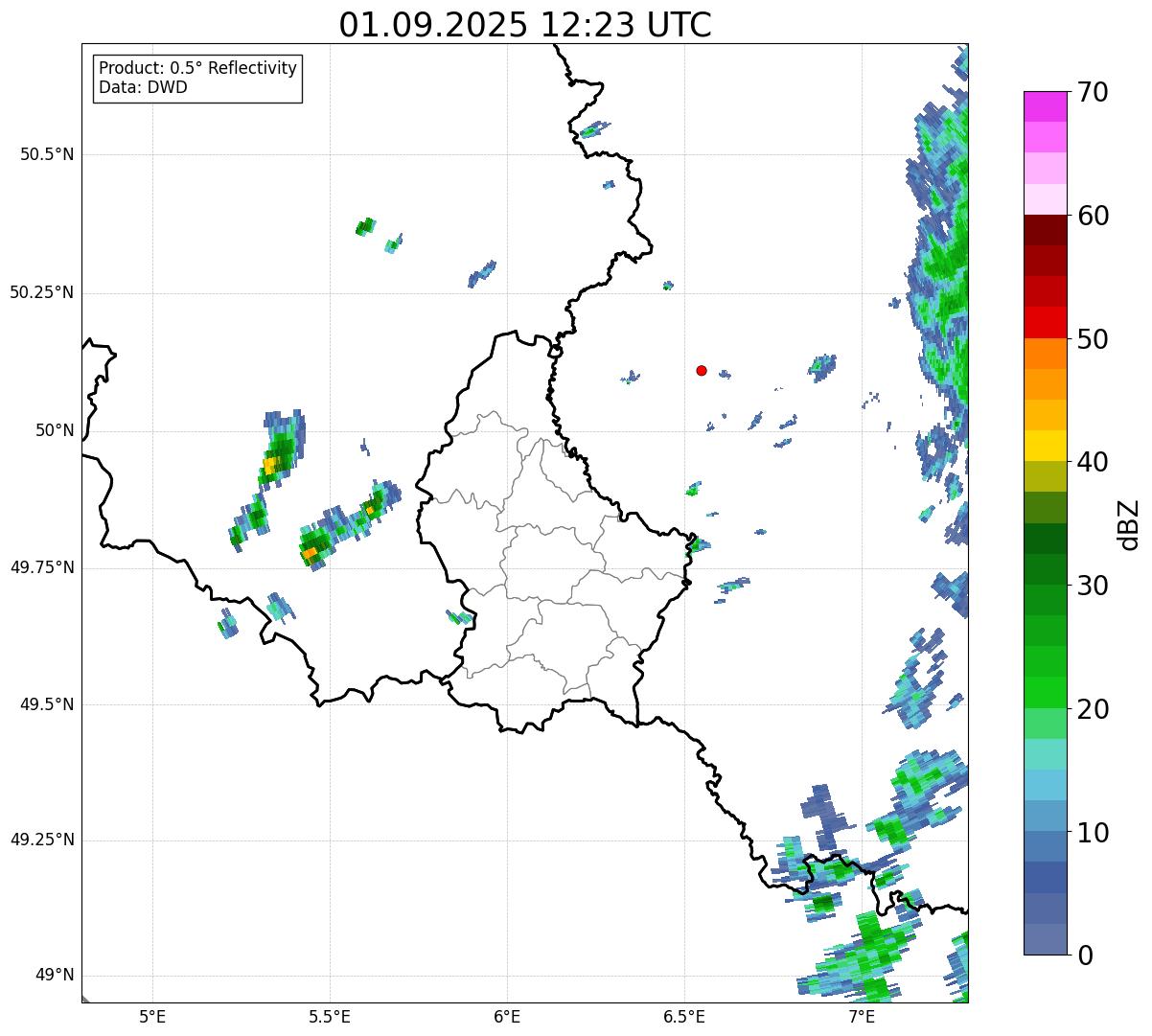Screen dimensions: 1152x1036
Task: Click the 50°N latitude label
Action: click(55, 430)
